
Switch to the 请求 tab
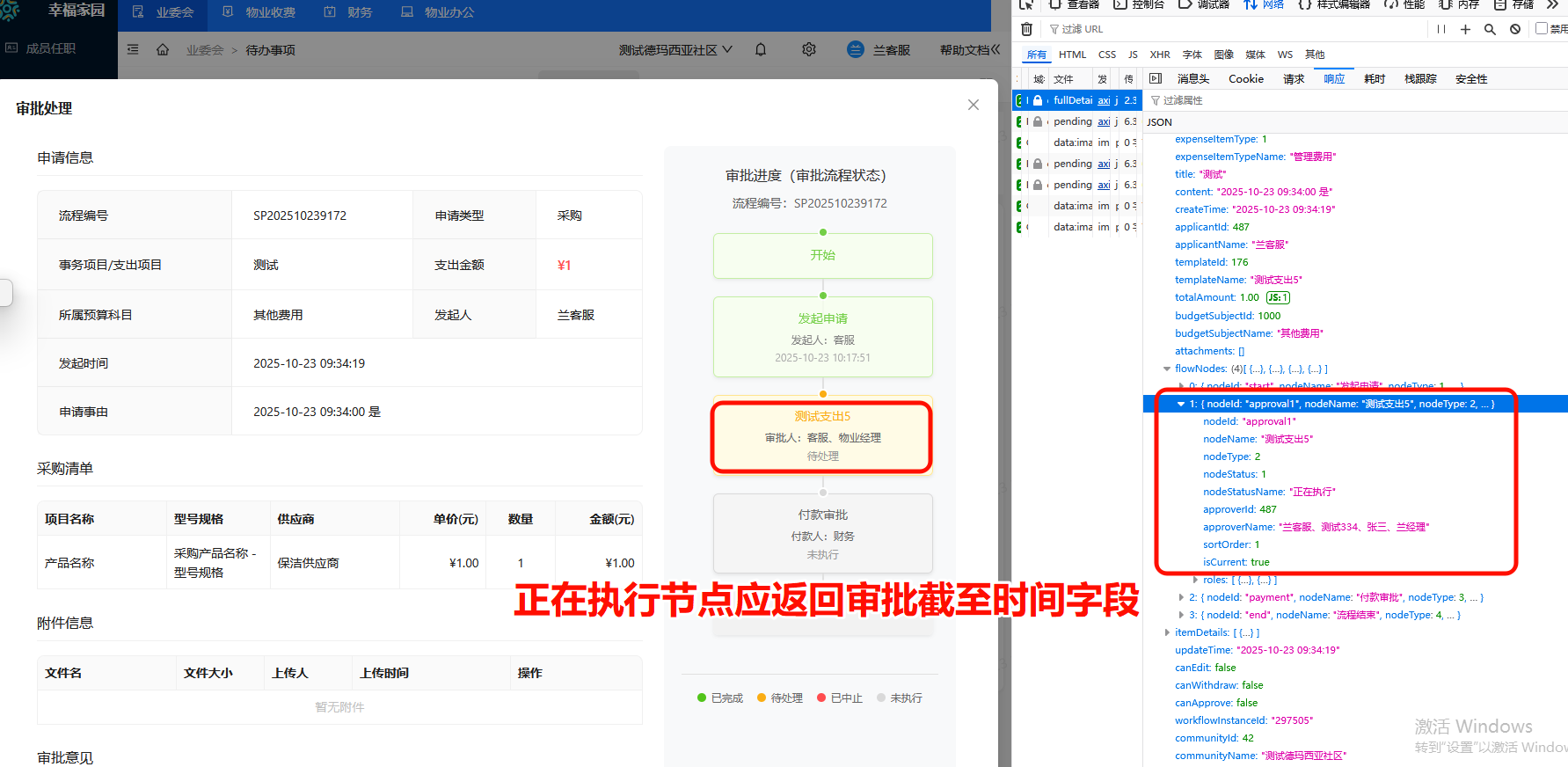[x=1294, y=79]
